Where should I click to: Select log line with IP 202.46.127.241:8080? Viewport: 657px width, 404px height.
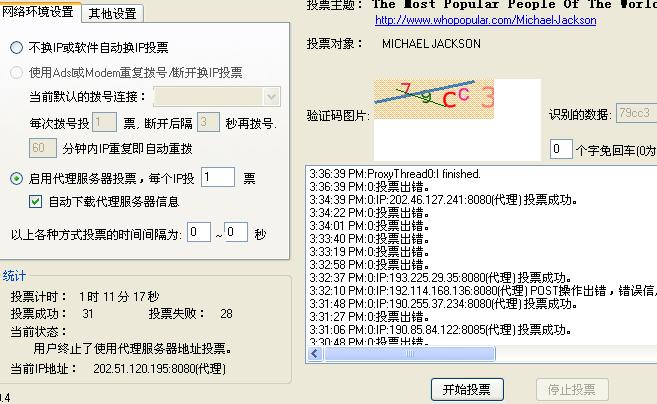point(443,200)
